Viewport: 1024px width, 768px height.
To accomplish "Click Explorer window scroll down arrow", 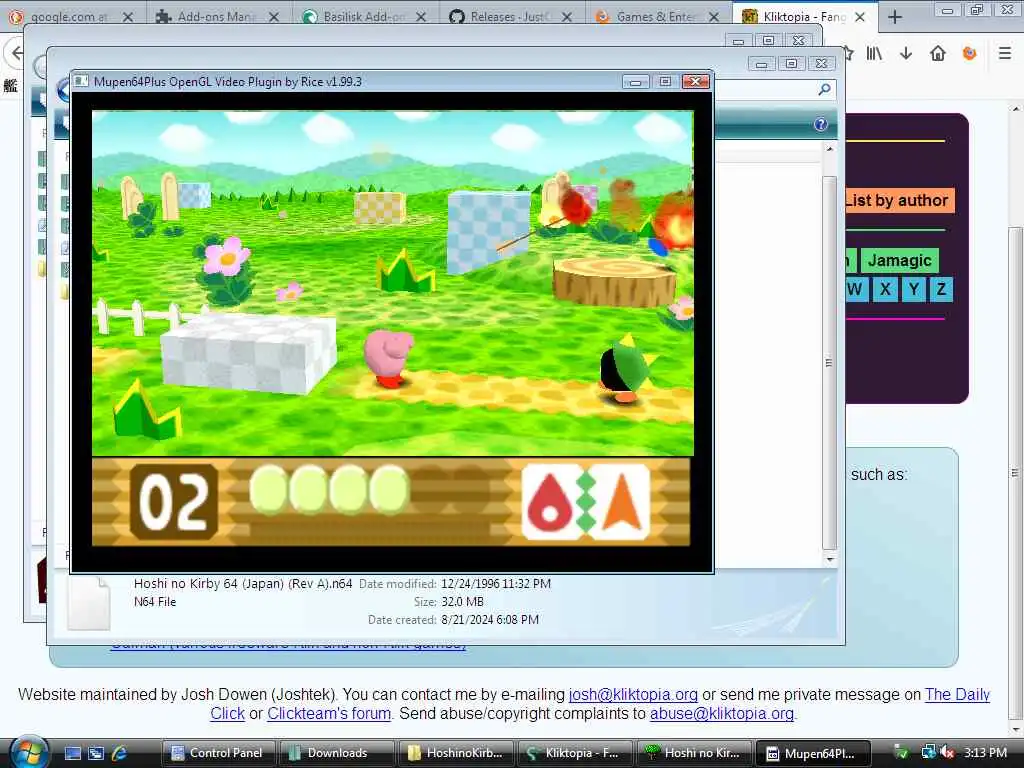I will pyautogui.click(x=829, y=559).
